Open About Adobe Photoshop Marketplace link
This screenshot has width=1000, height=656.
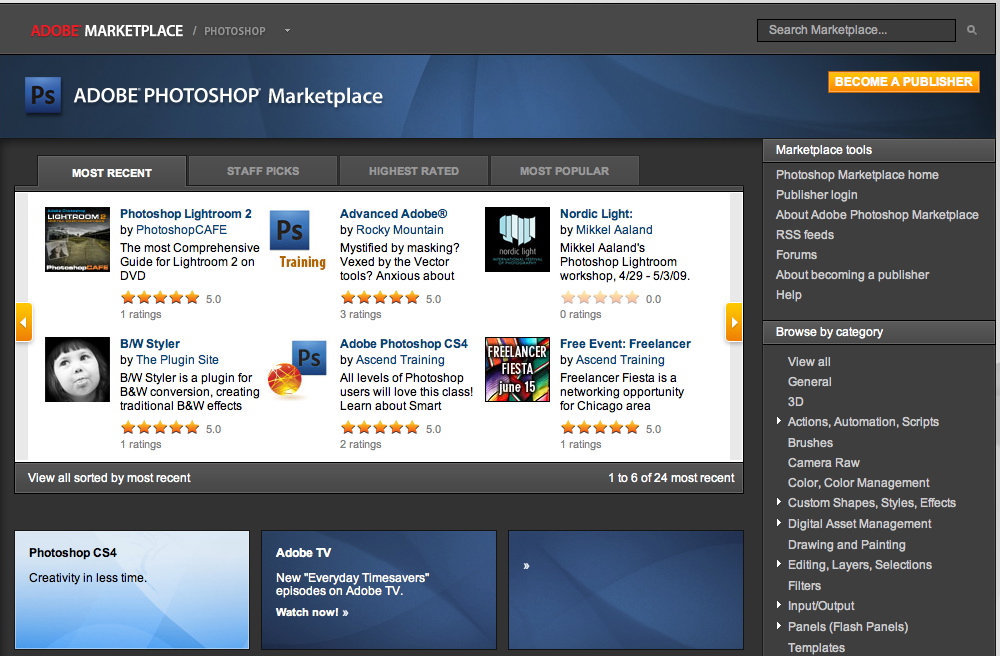877,215
